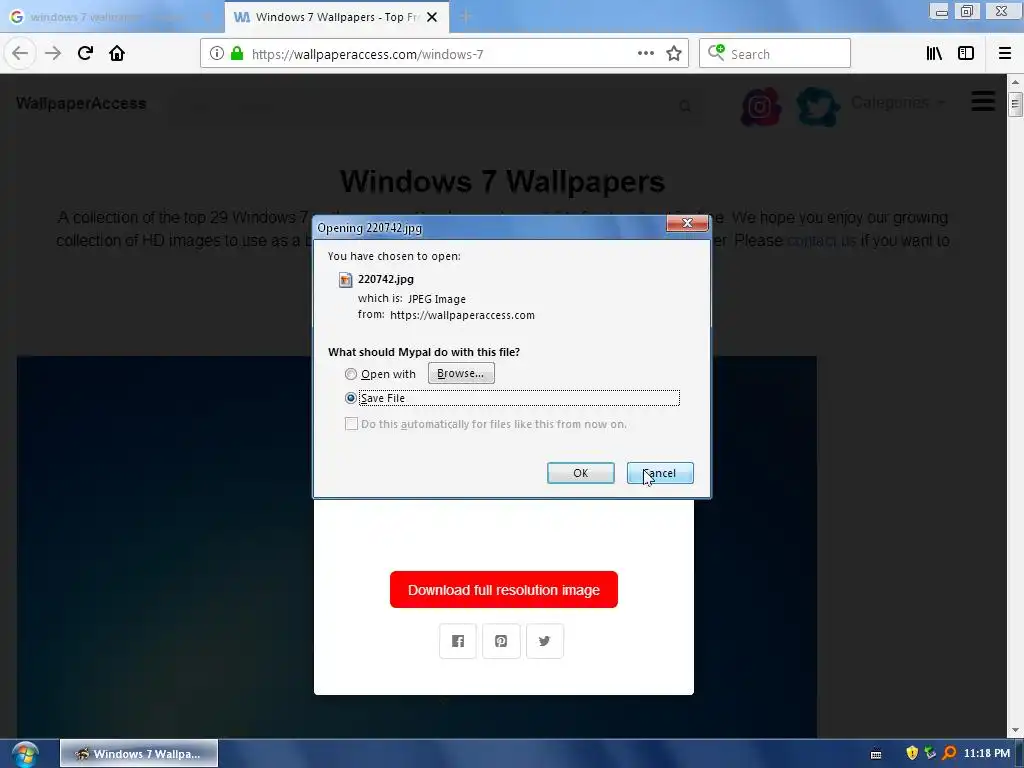Click Cancel in the Opening dialog
The height and width of the screenshot is (768, 1024).
pyautogui.click(x=660, y=473)
